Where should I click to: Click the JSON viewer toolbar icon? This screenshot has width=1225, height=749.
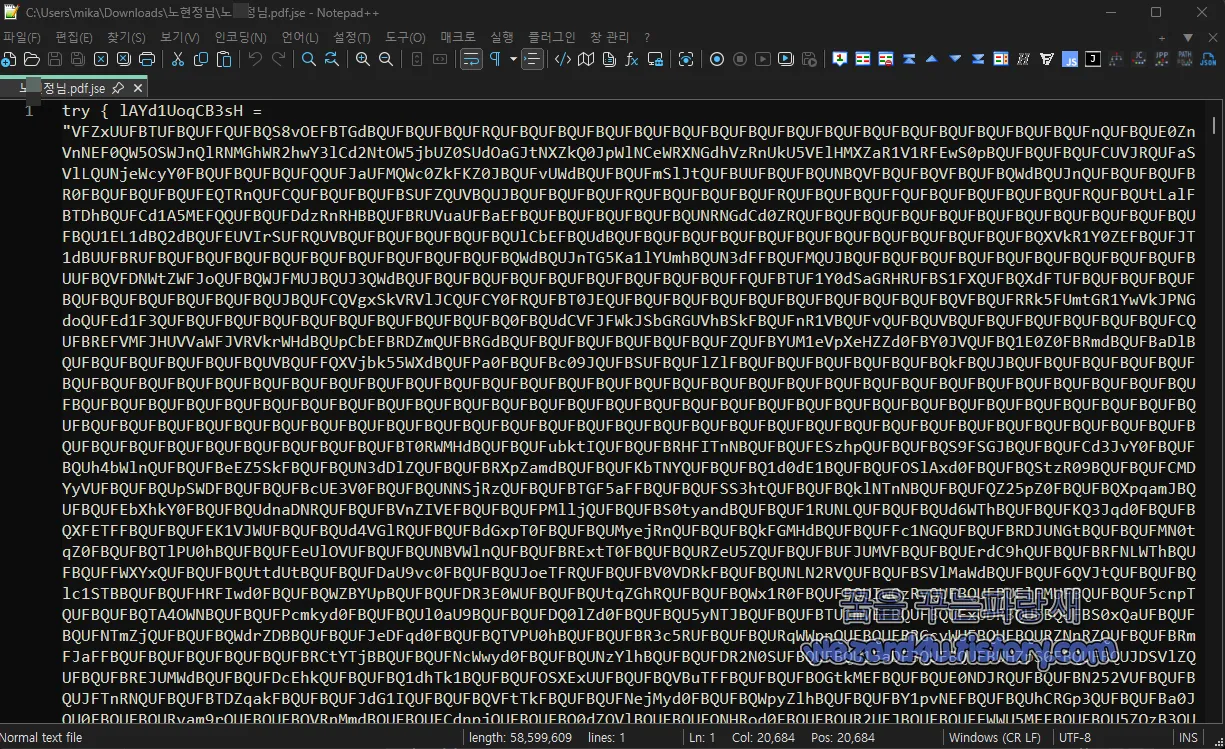(x=1207, y=59)
